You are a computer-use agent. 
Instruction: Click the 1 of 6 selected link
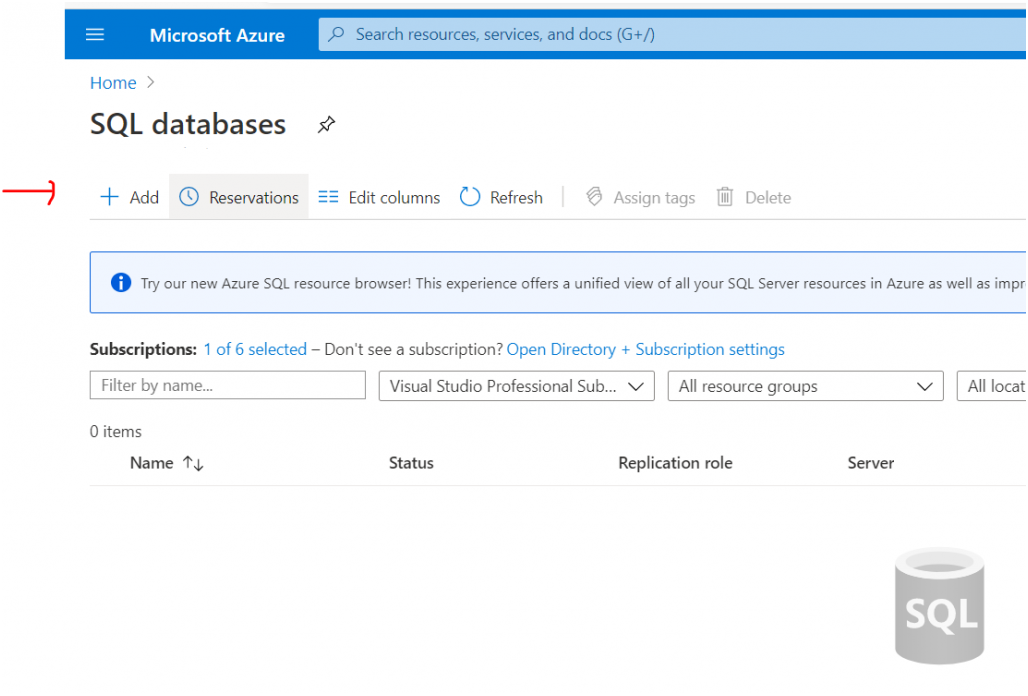coord(255,349)
